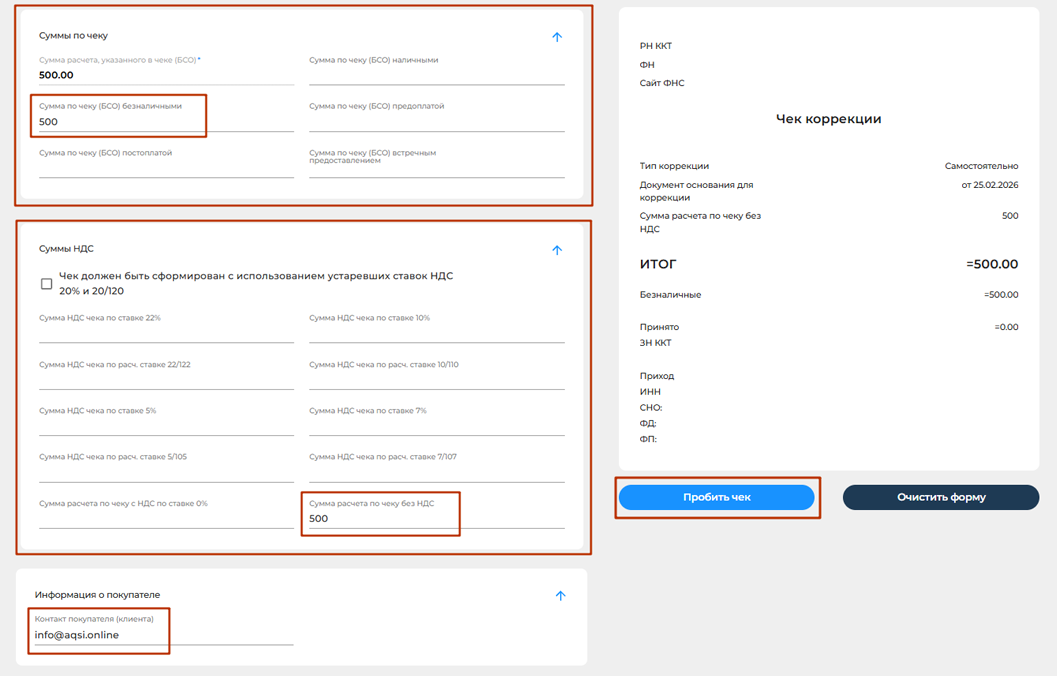
Task: Click the встречным предоставлением amount field
Action: click(436, 170)
